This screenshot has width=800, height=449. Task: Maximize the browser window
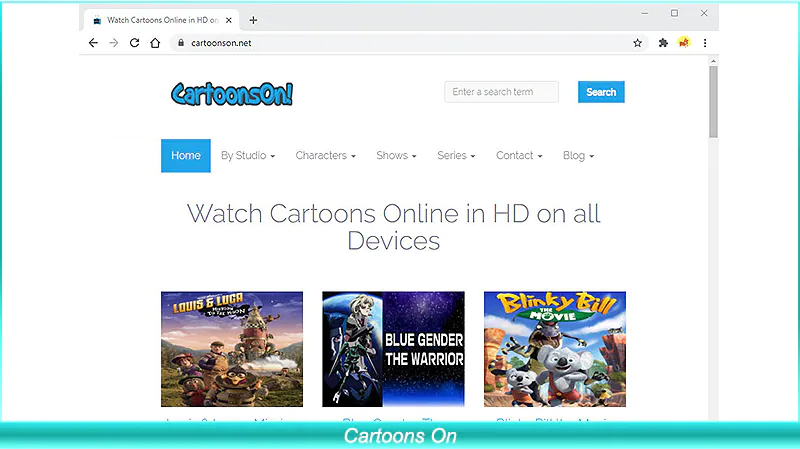point(674,13)
